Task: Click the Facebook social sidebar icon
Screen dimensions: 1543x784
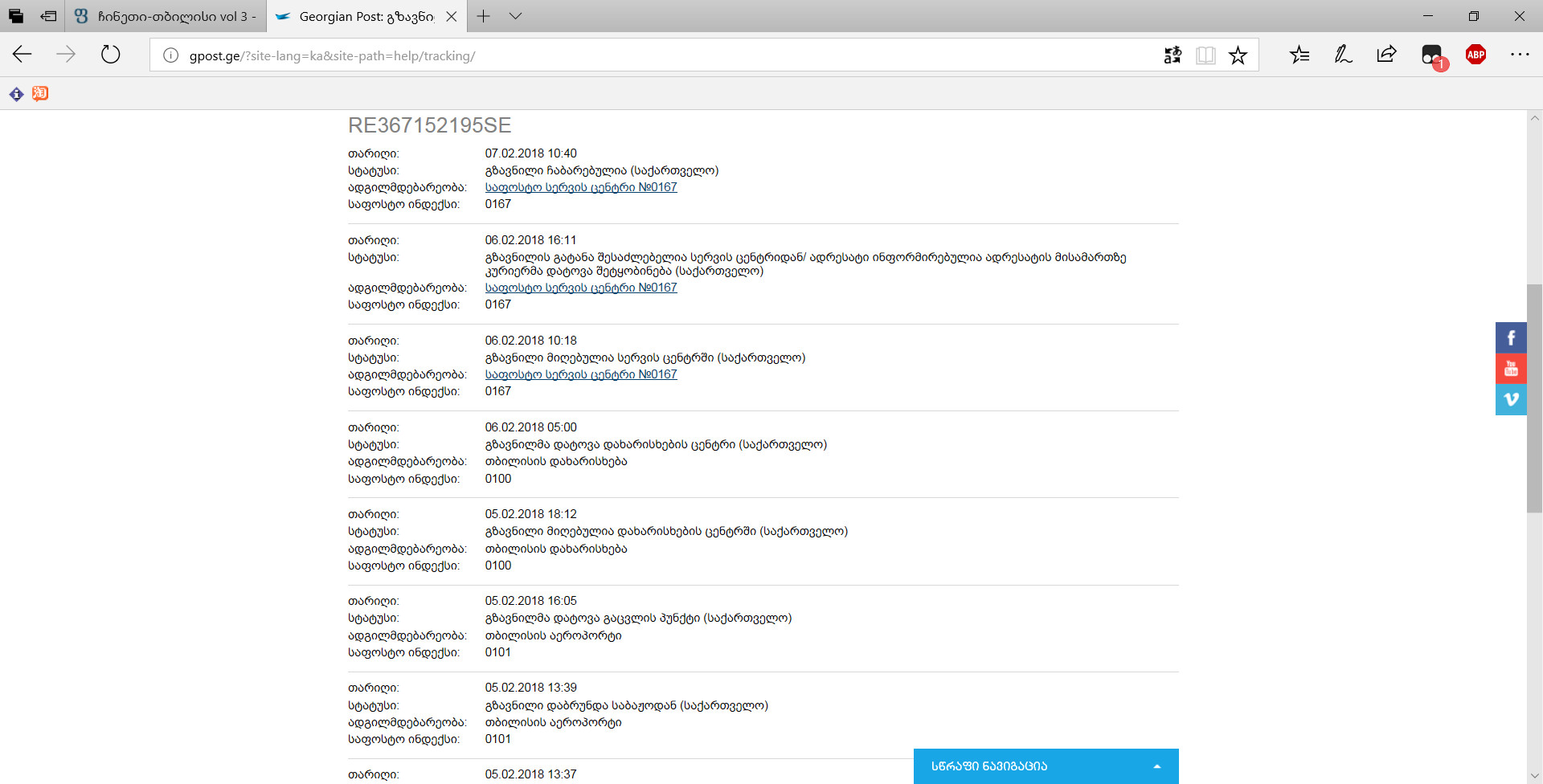Action: (x=1511, y=337)
